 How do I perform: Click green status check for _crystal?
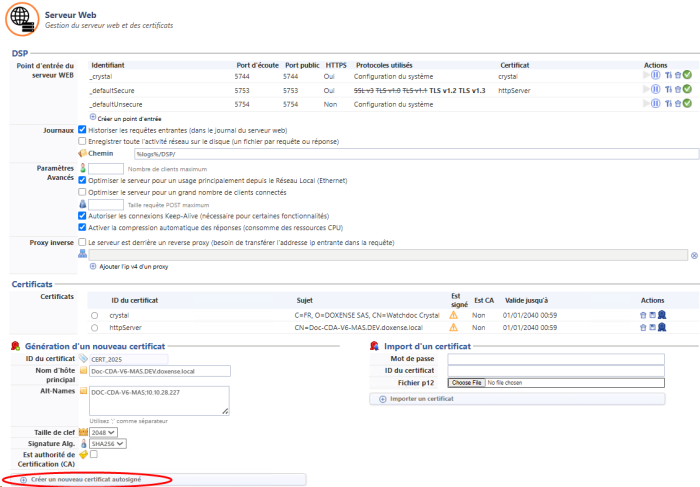coord(687,75)
